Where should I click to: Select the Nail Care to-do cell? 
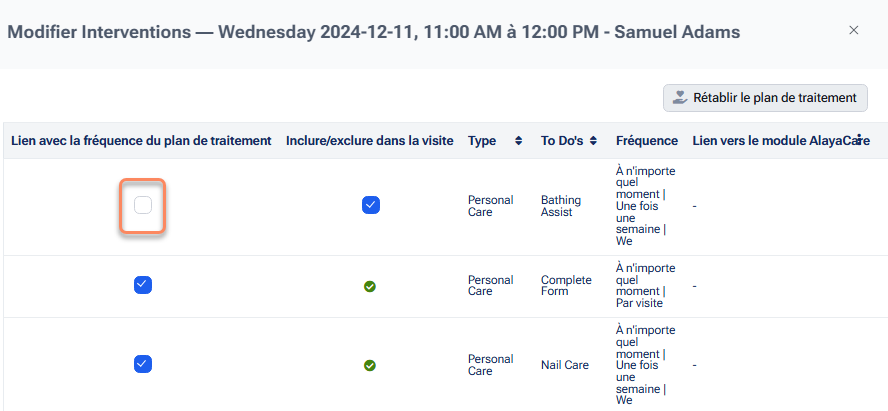(566, 365)
